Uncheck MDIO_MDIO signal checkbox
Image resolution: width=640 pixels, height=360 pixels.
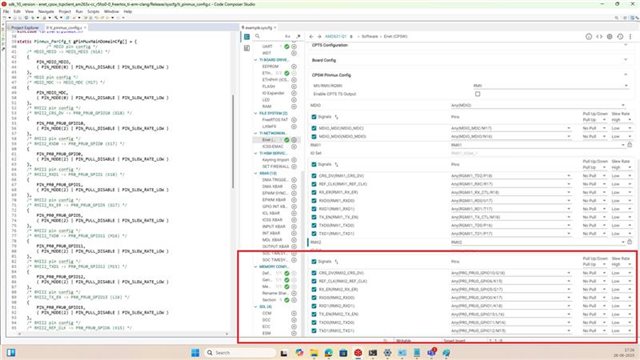point(314,136)
